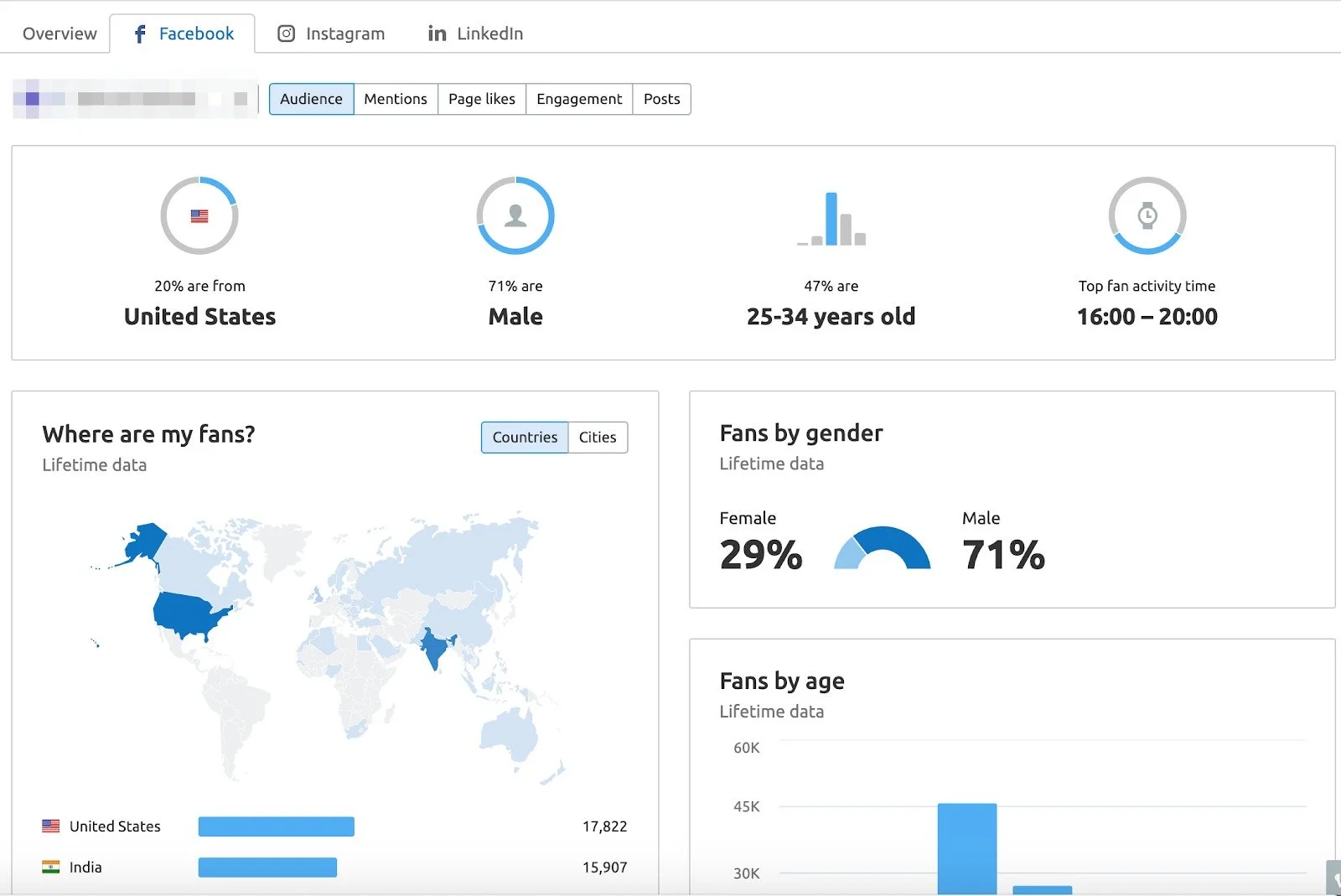This screenshot has width=1341, height=896.
Task: Click the US flag donut chart icon
Action: 199,215
